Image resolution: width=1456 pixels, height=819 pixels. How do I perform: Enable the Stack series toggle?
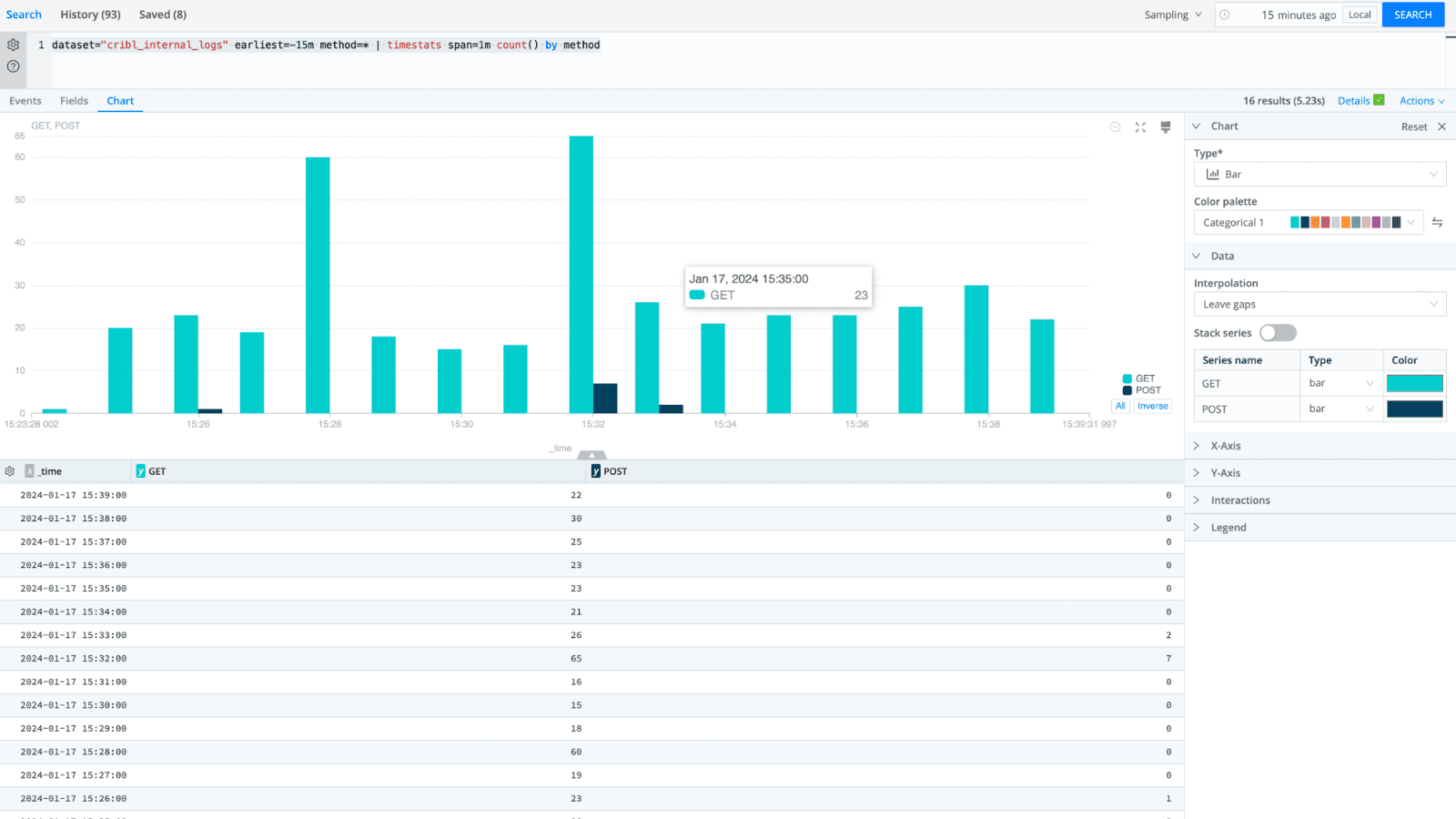(x=1278, y=333)
